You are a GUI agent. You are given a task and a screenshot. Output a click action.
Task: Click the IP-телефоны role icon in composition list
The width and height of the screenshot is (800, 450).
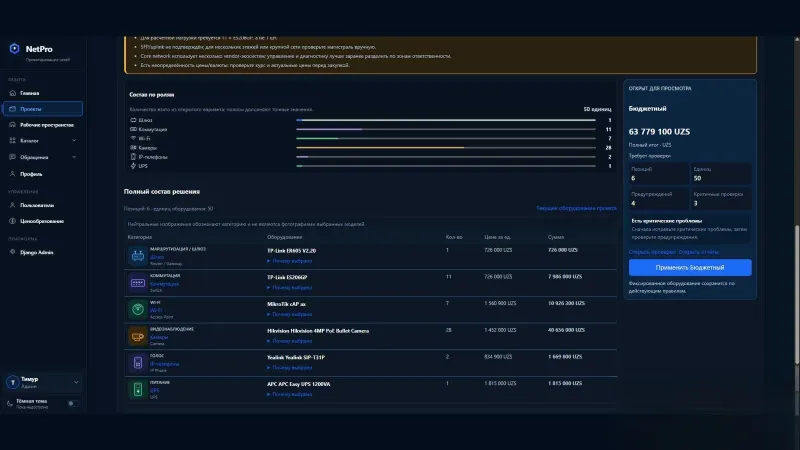coord(133,157)
